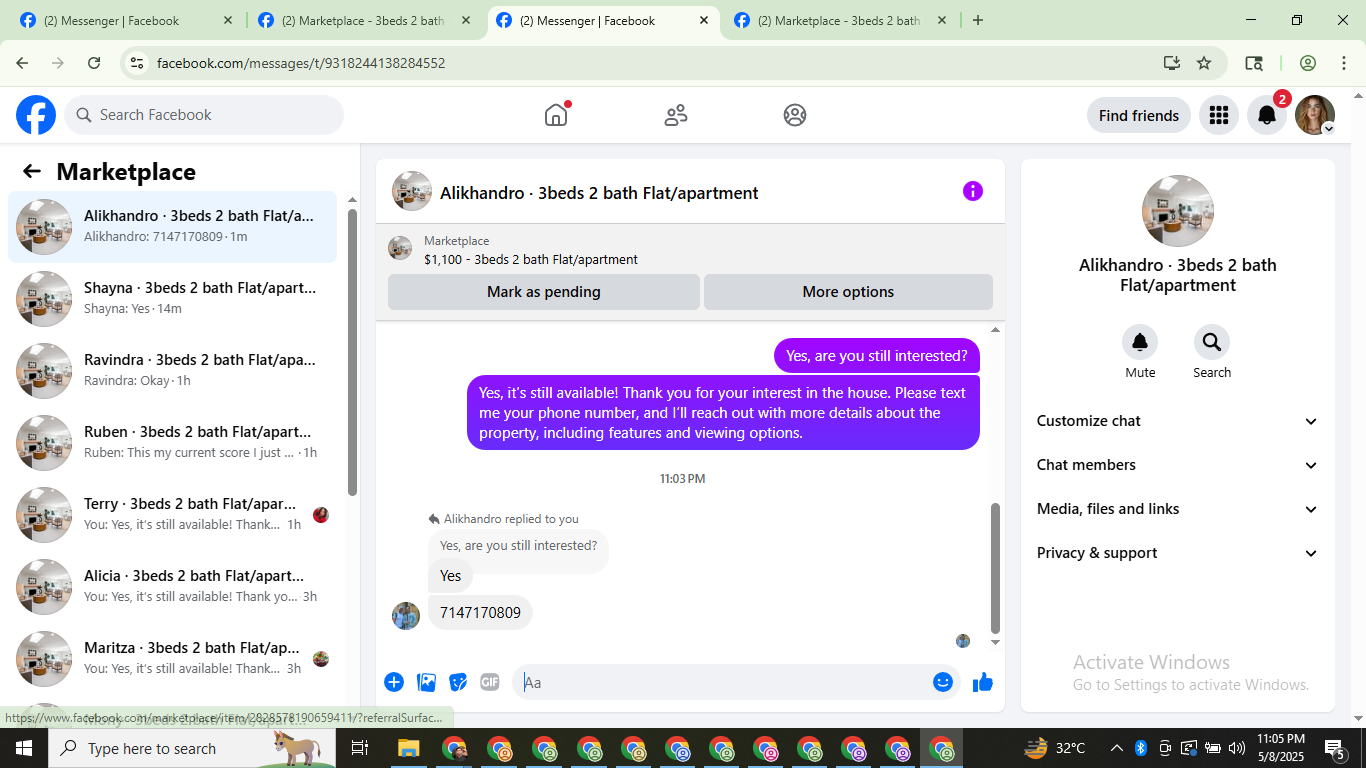The width and height of the screenshot is (1366, 768).
Task: Open the notifications bell with 2 badge
Action: (1267, 115)
